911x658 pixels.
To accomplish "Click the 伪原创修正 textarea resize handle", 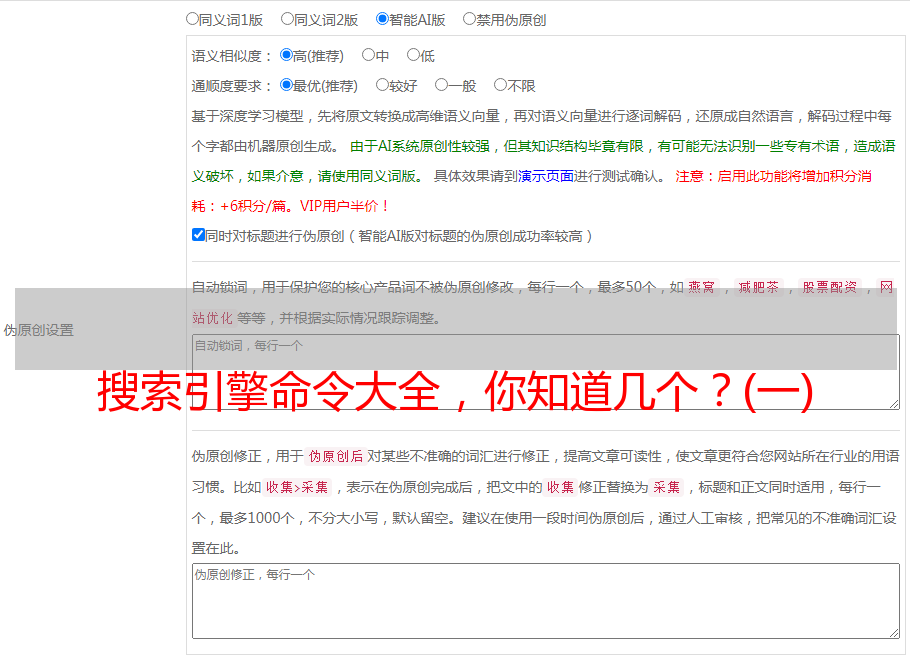I will pos(894,632).
